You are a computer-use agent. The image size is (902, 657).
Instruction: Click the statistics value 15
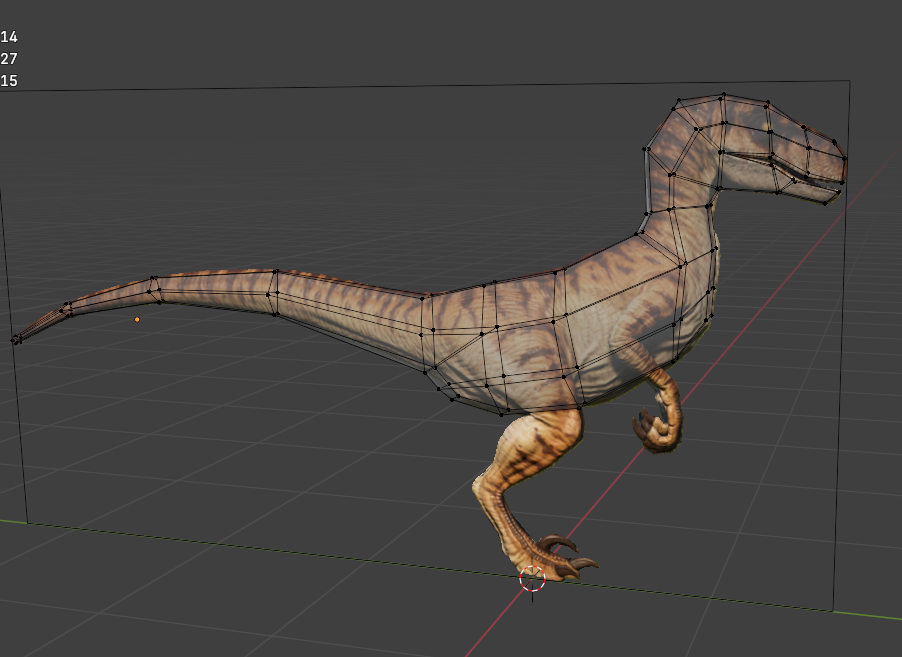pos(9,81)
